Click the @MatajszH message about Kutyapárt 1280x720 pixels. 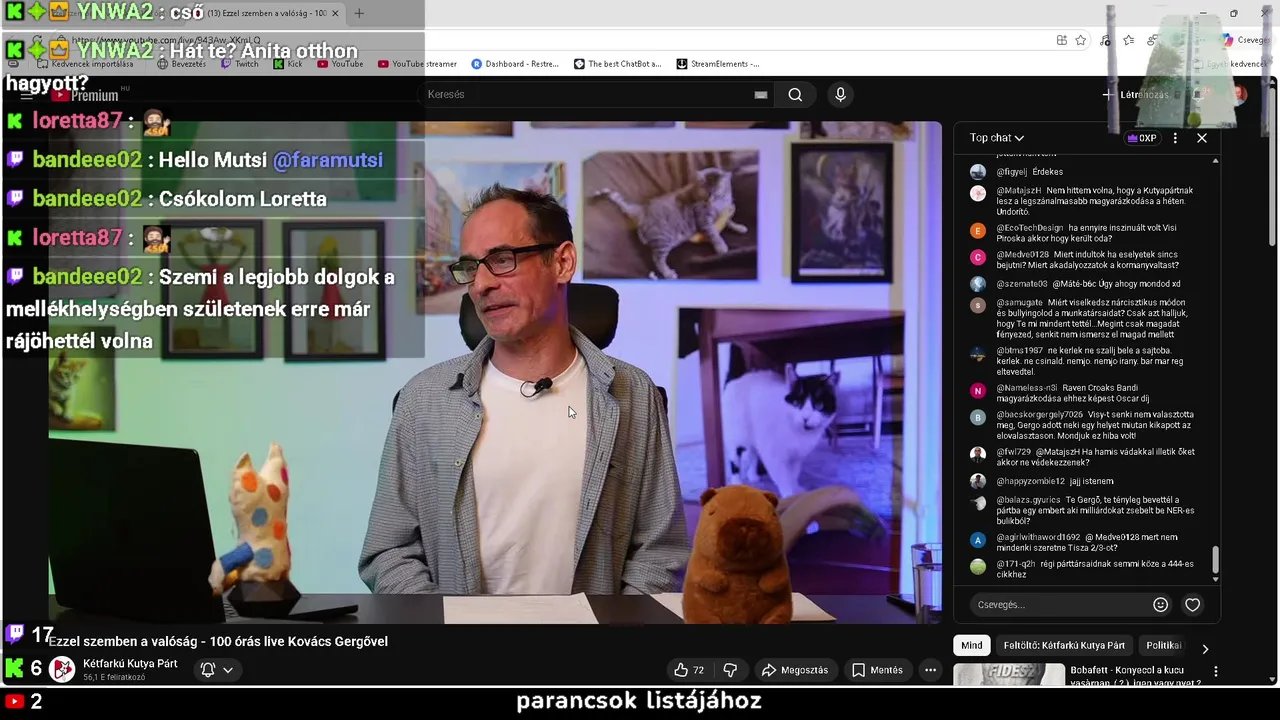click(1095, 201)
